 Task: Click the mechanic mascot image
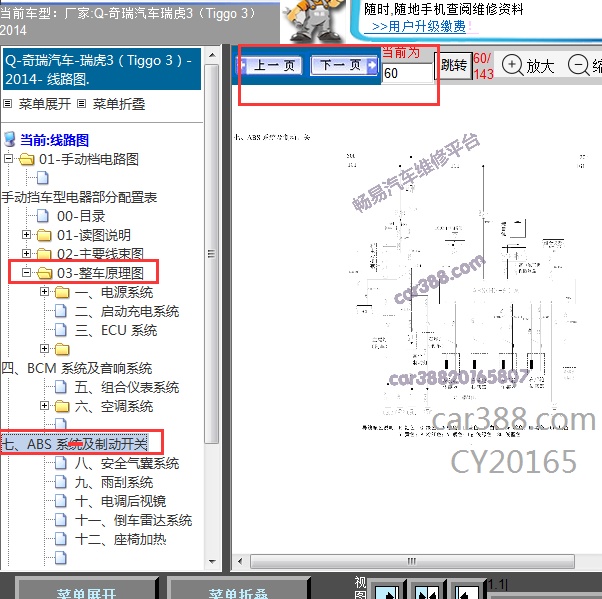(313, 21)
